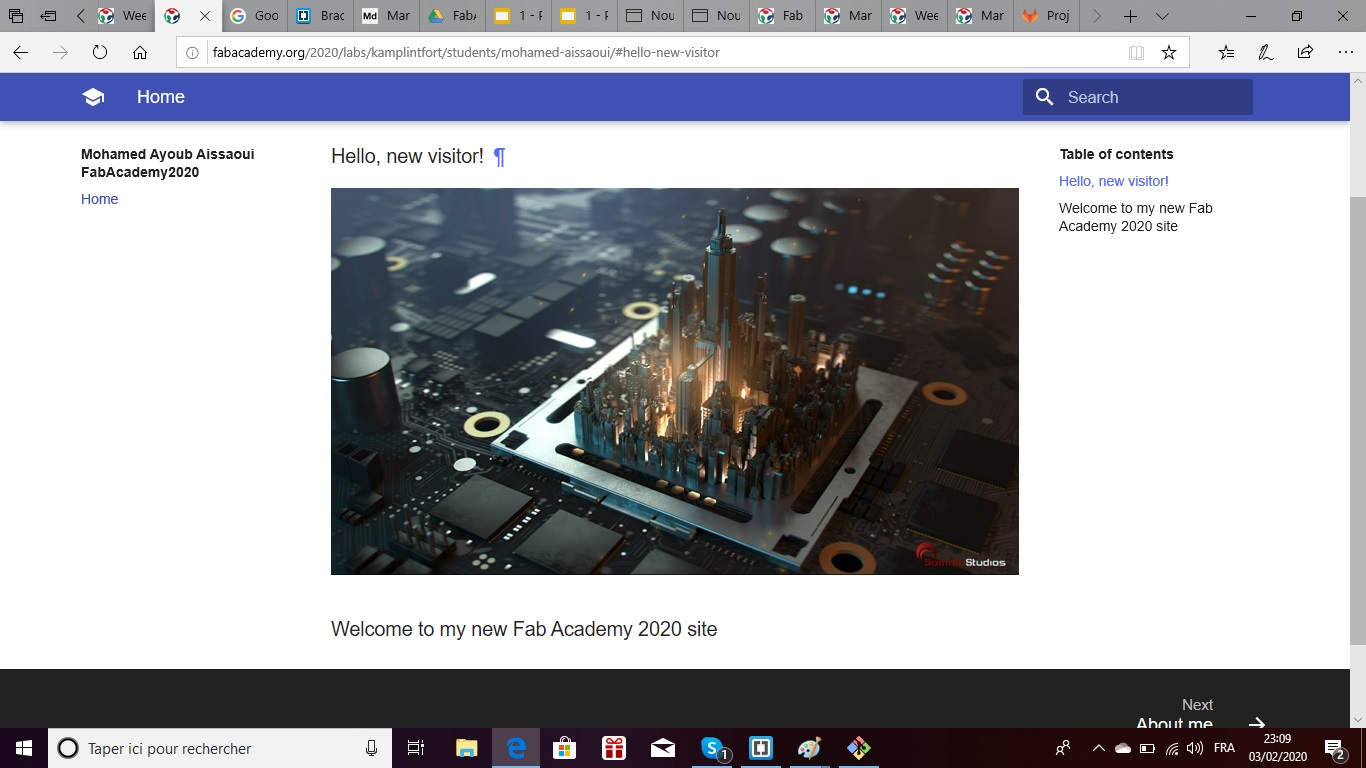The width and height of the screenshot is (1366, 768).
Task: Click the pilcrow permalink beside 'Hello, new visitor!'
Action: [x=500, y=157]
